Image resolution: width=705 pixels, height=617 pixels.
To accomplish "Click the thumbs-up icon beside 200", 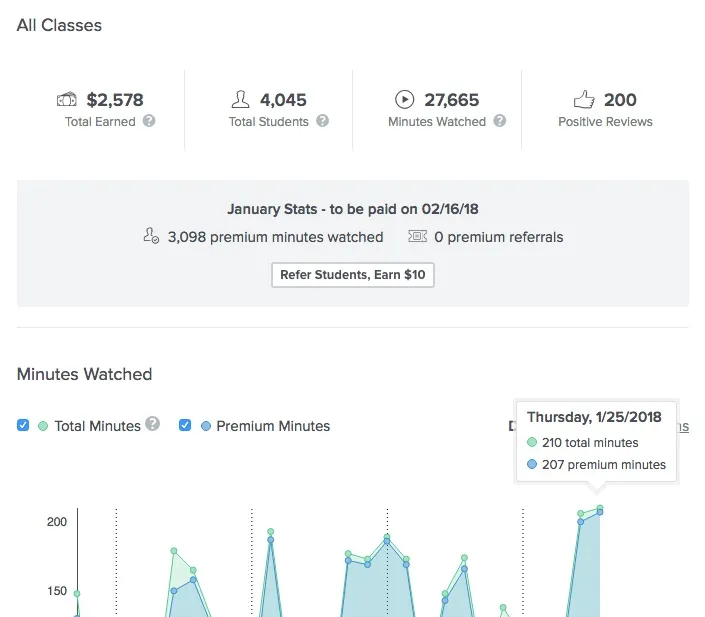I will point(584,99).
